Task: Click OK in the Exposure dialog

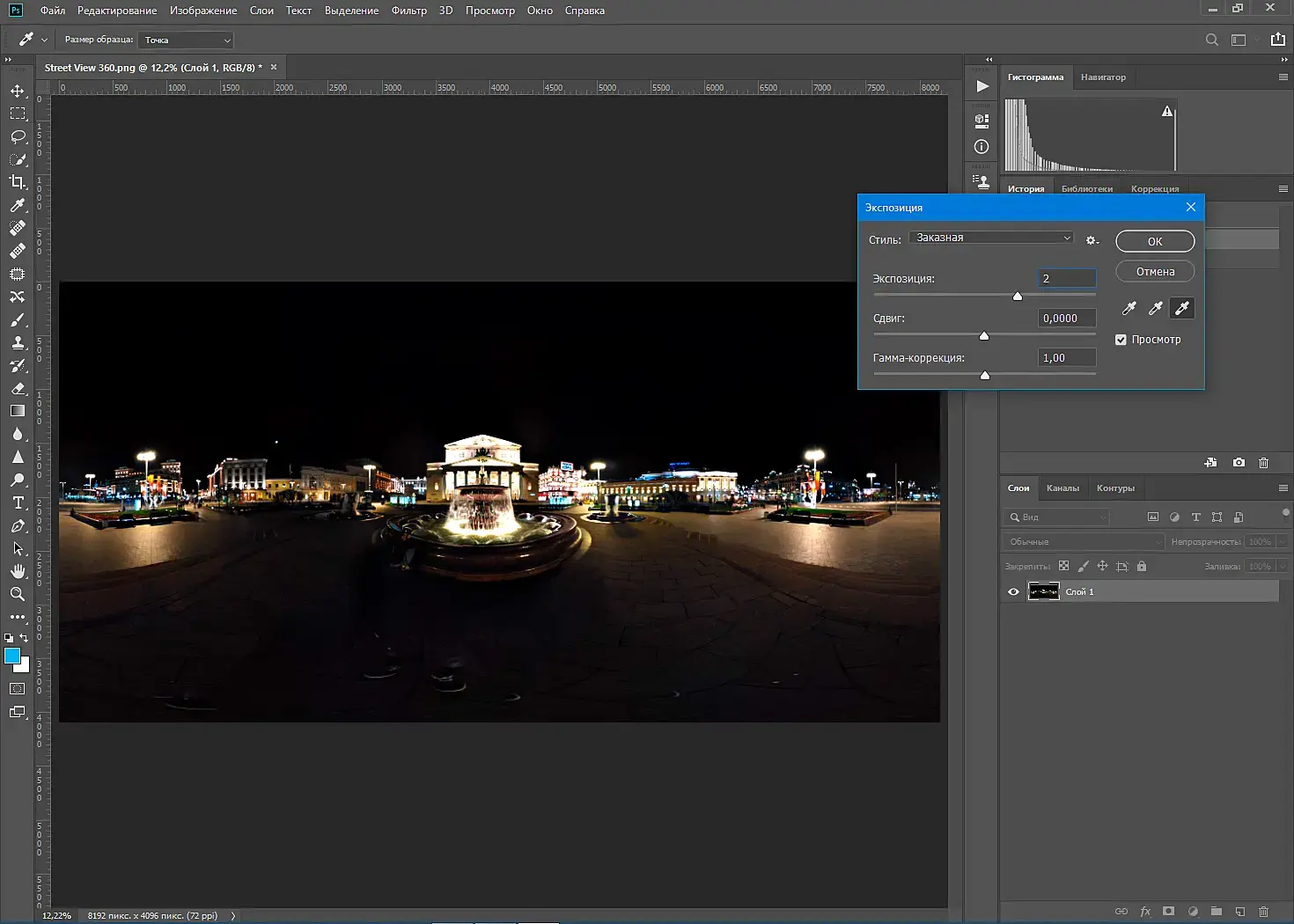Action: click(1154, 241)
